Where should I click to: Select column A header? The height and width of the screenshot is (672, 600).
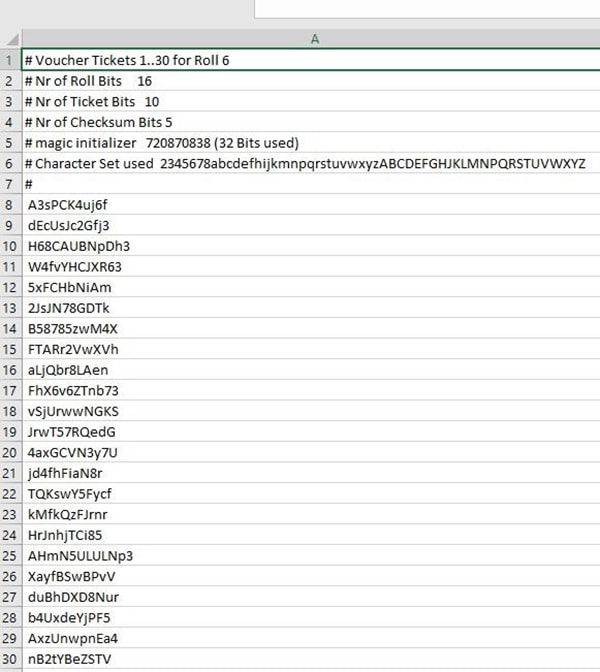tap(314, 39)
